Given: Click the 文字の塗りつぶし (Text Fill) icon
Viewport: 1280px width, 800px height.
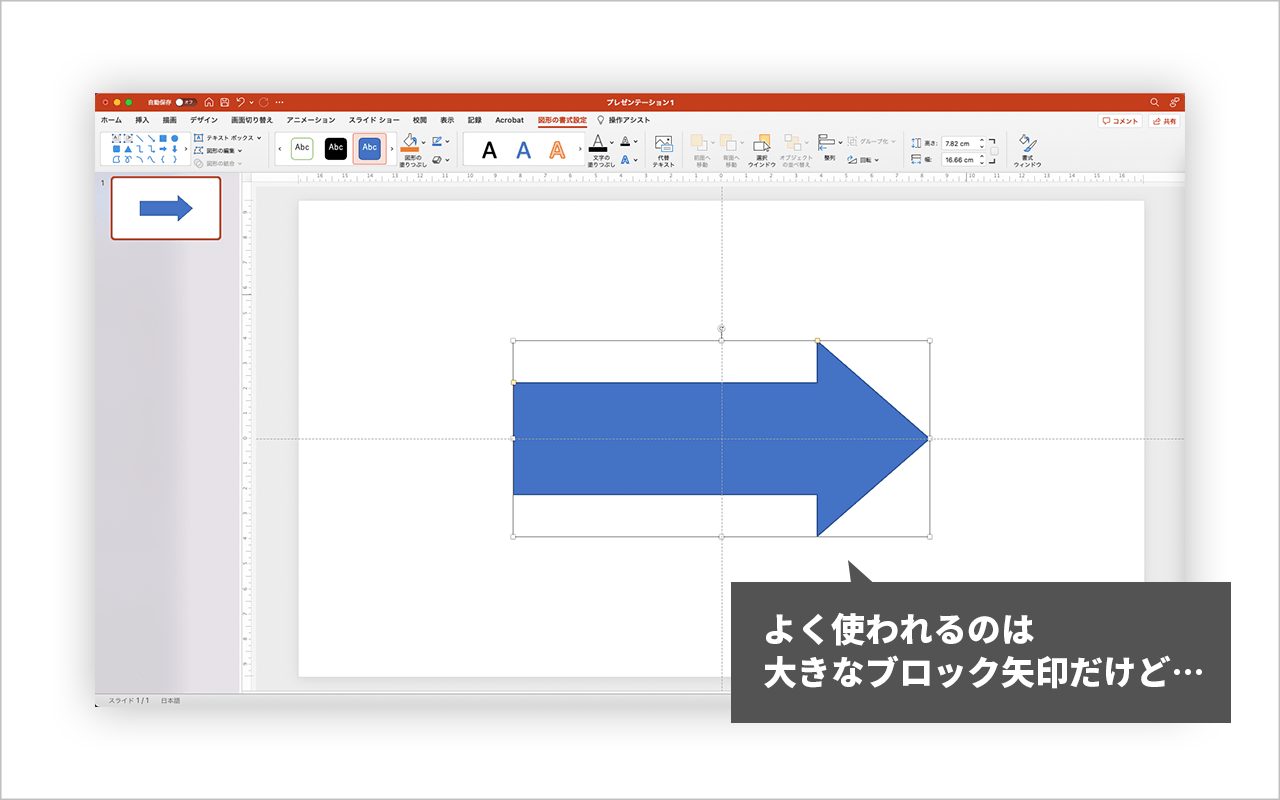Looking at the screenshot, I should click(x=599, y=144).
